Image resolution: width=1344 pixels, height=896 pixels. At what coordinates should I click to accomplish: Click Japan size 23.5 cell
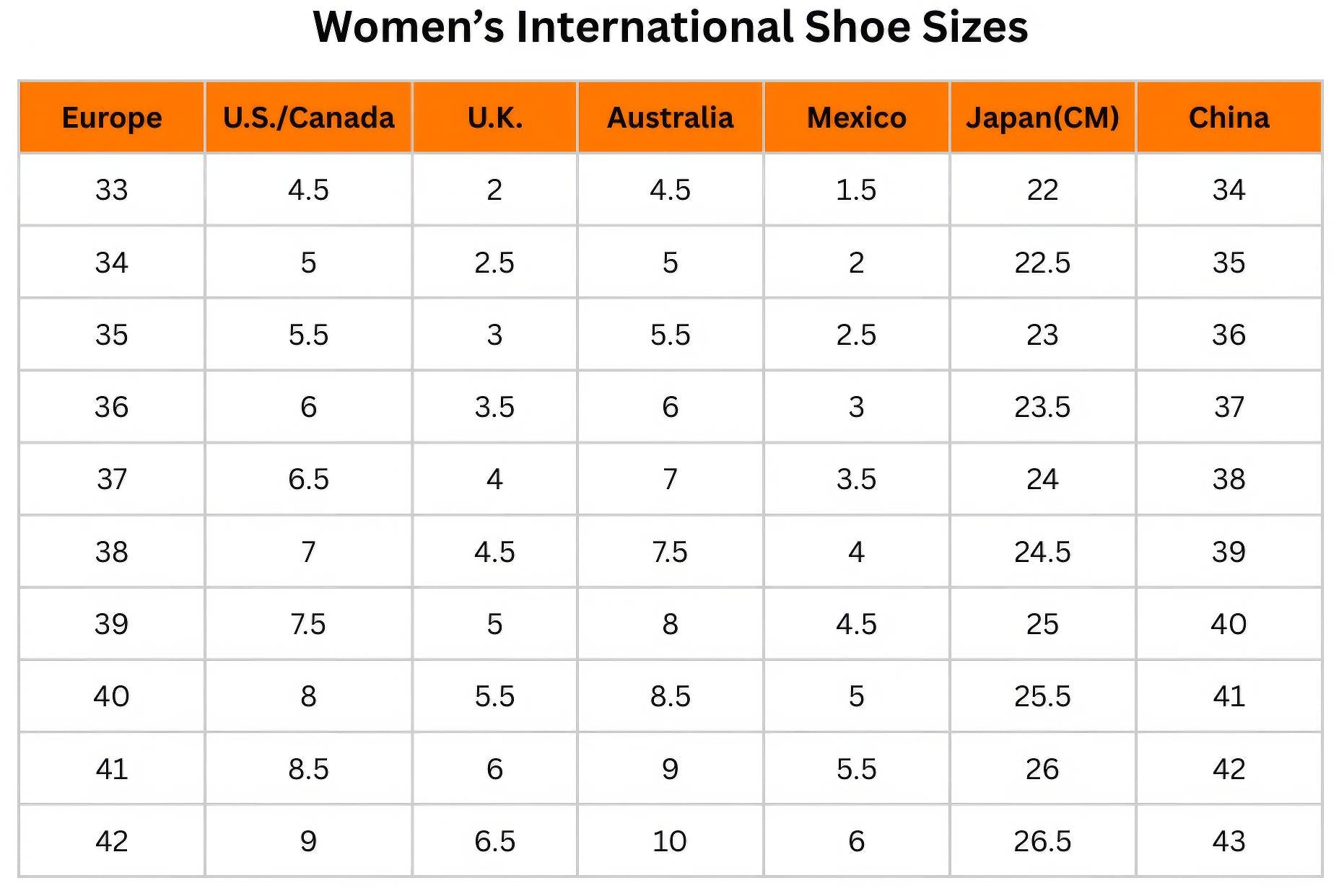click(x=1042, y=407)
